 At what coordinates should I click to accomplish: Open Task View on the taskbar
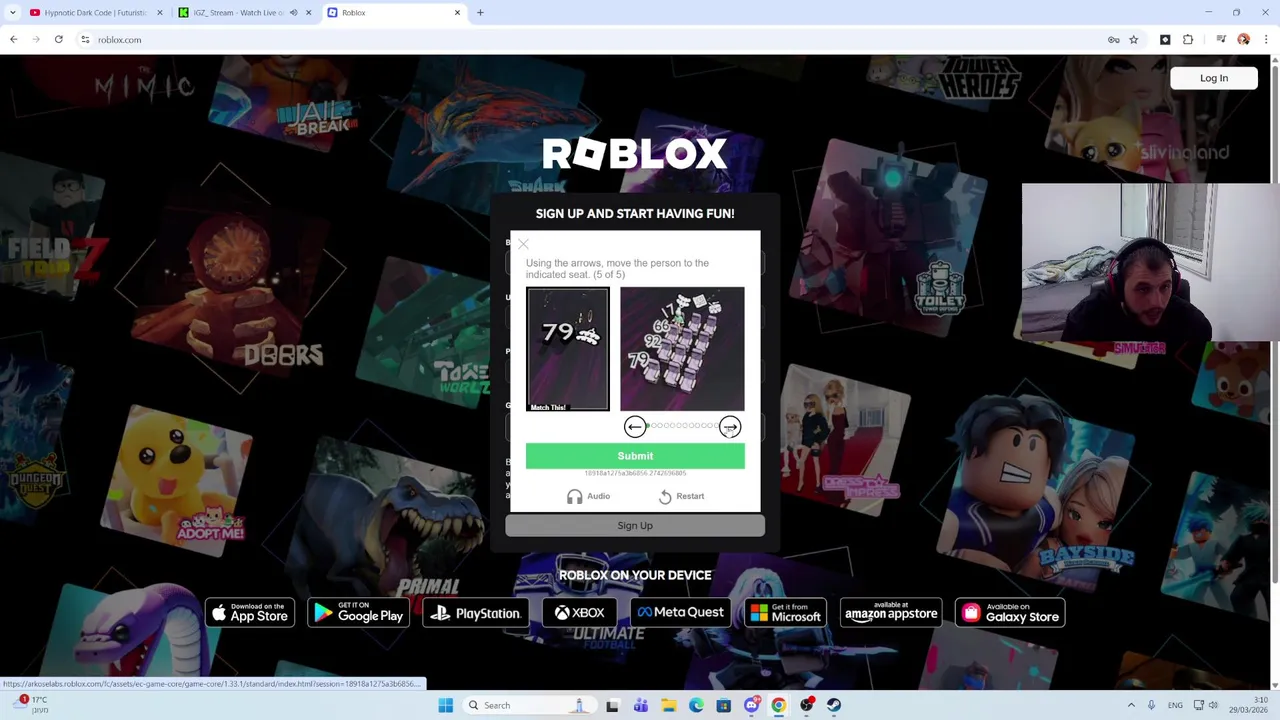[x=612, y=705]
